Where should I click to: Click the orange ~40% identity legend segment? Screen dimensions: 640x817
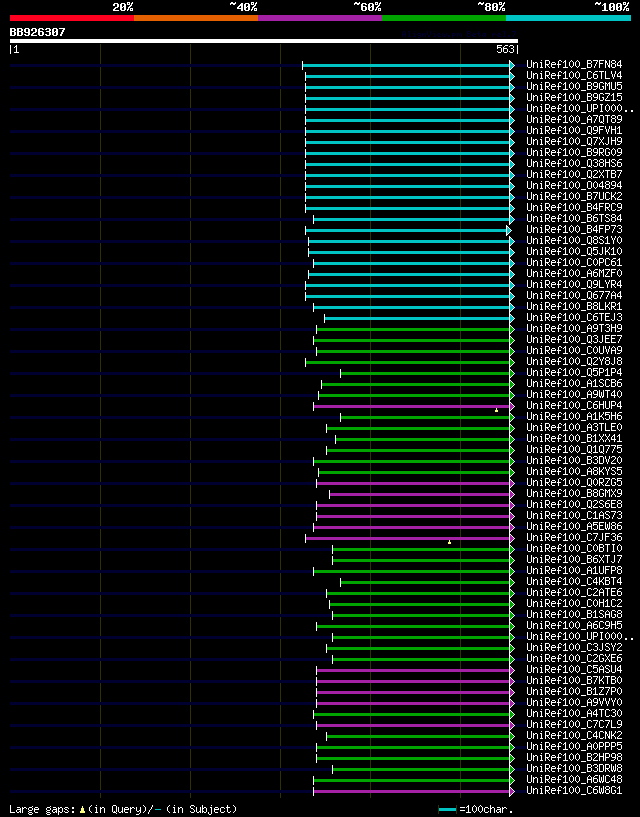point(196,18)
